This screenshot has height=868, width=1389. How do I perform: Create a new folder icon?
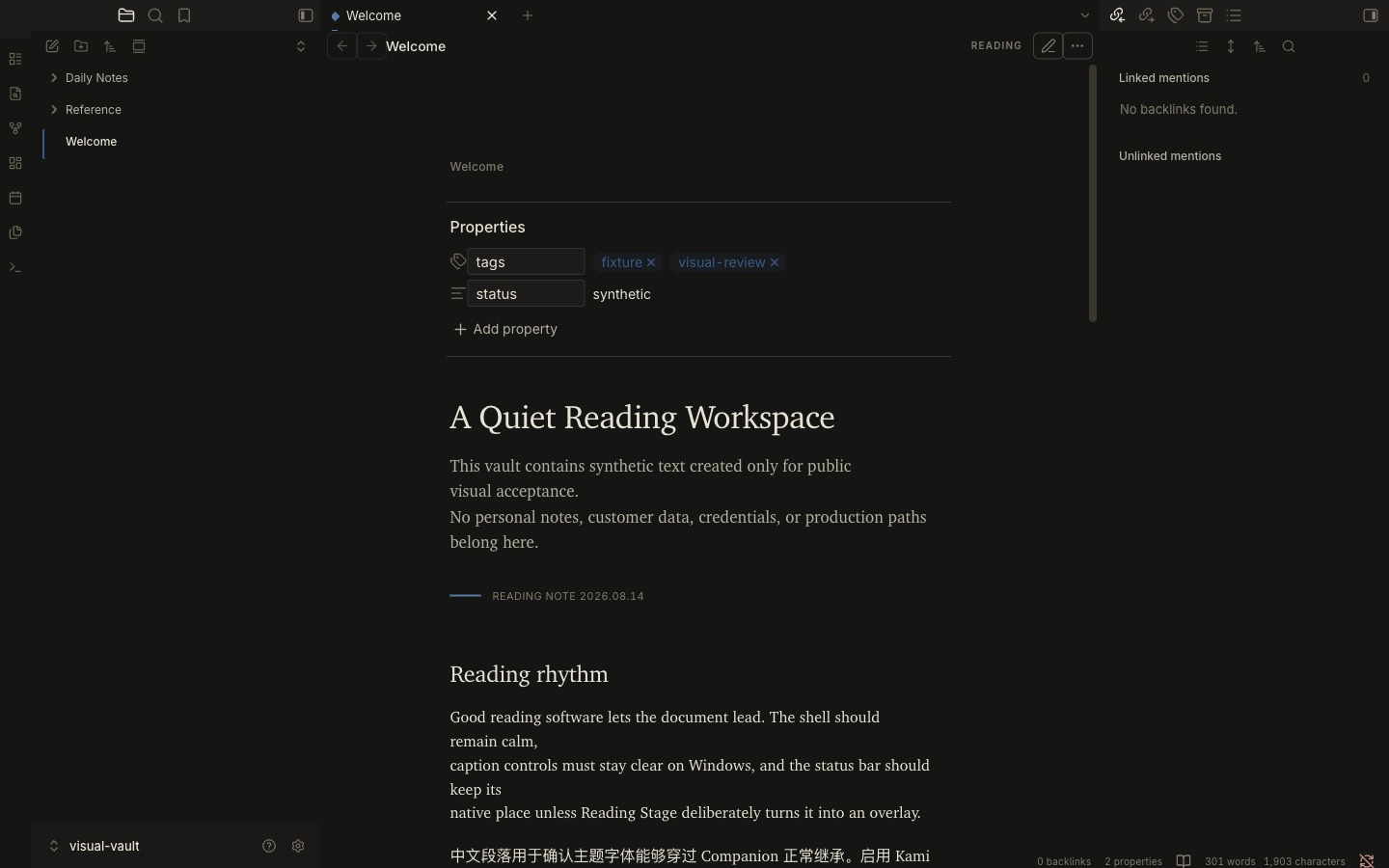[81, 46]
